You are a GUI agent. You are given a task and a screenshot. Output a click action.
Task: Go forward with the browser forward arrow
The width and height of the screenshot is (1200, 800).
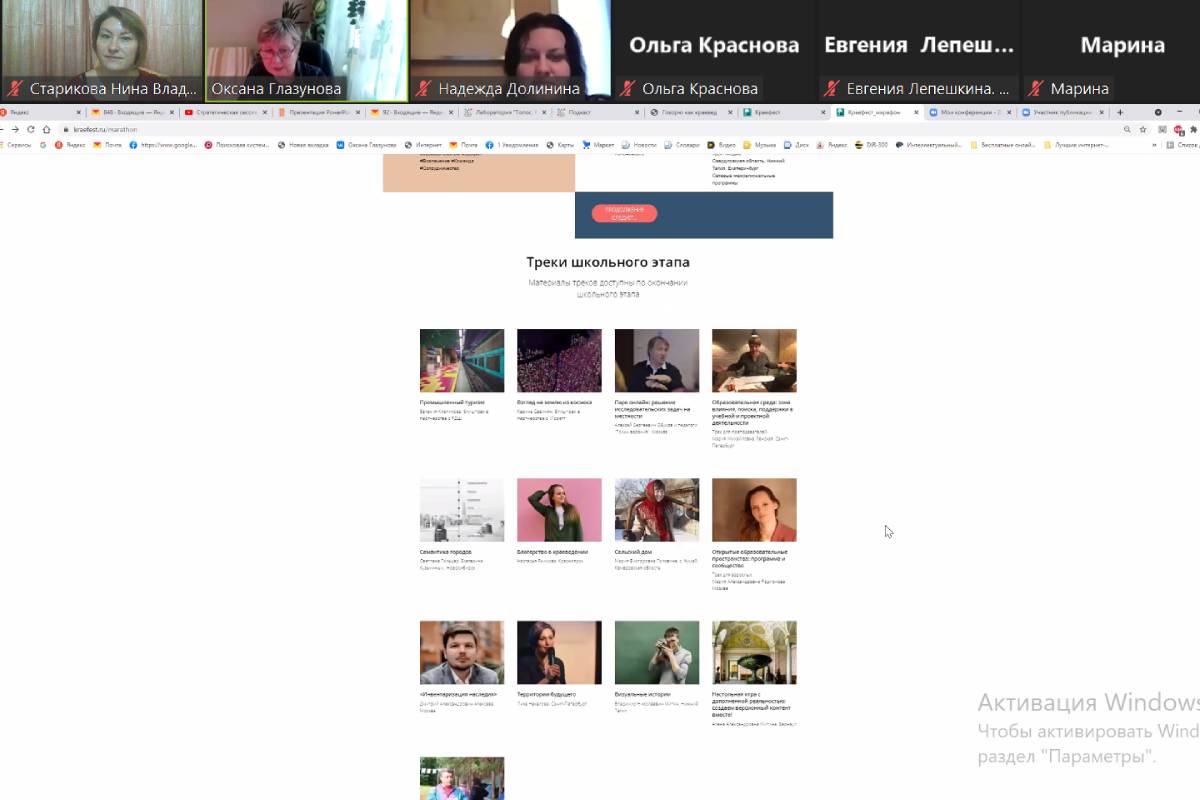pyautogui.click(x=15, y=129)
